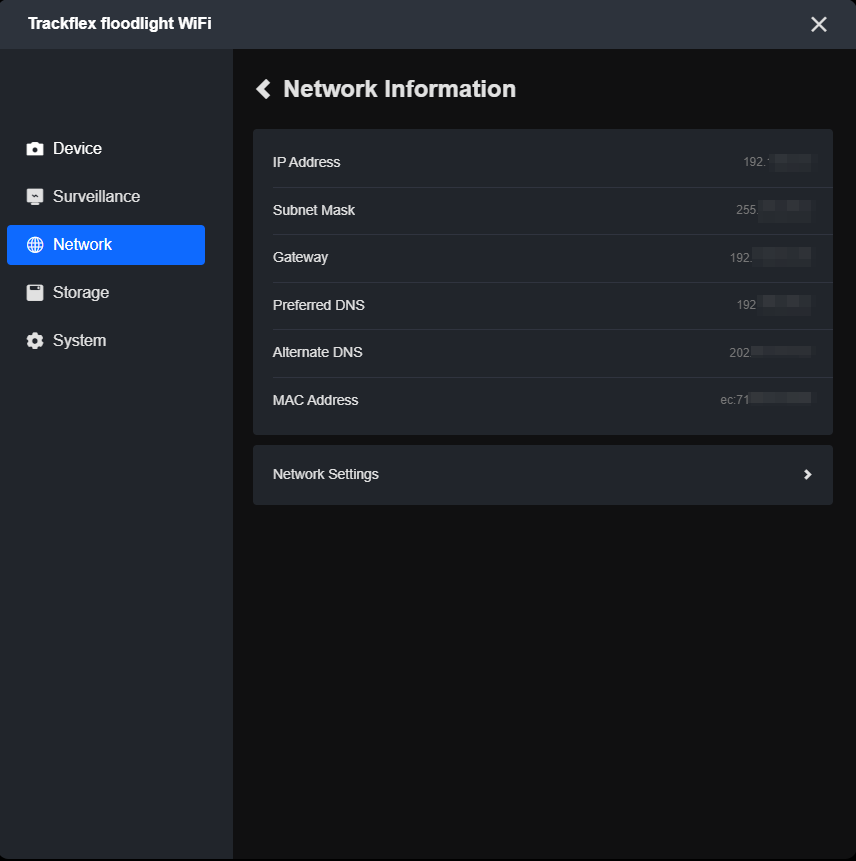Image resolution: width=856 pixels, height=861 pixels.
Task: Go back using the arrow beside Network Information
Action: (264, 89)
